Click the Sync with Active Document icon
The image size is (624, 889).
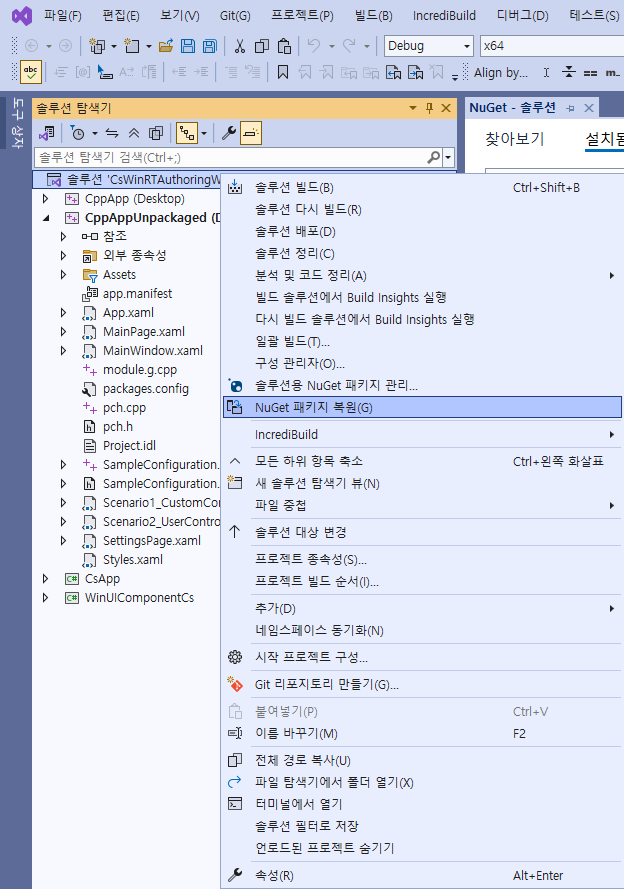112,133
